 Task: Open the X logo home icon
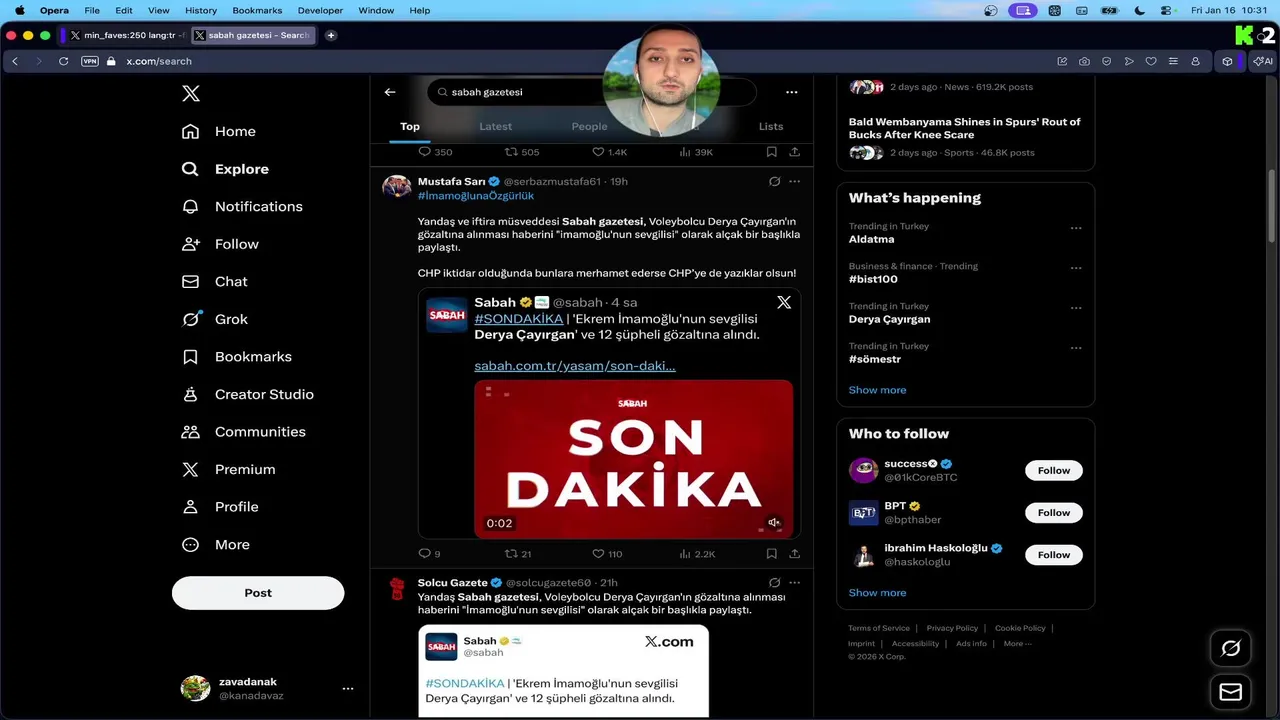191,94
